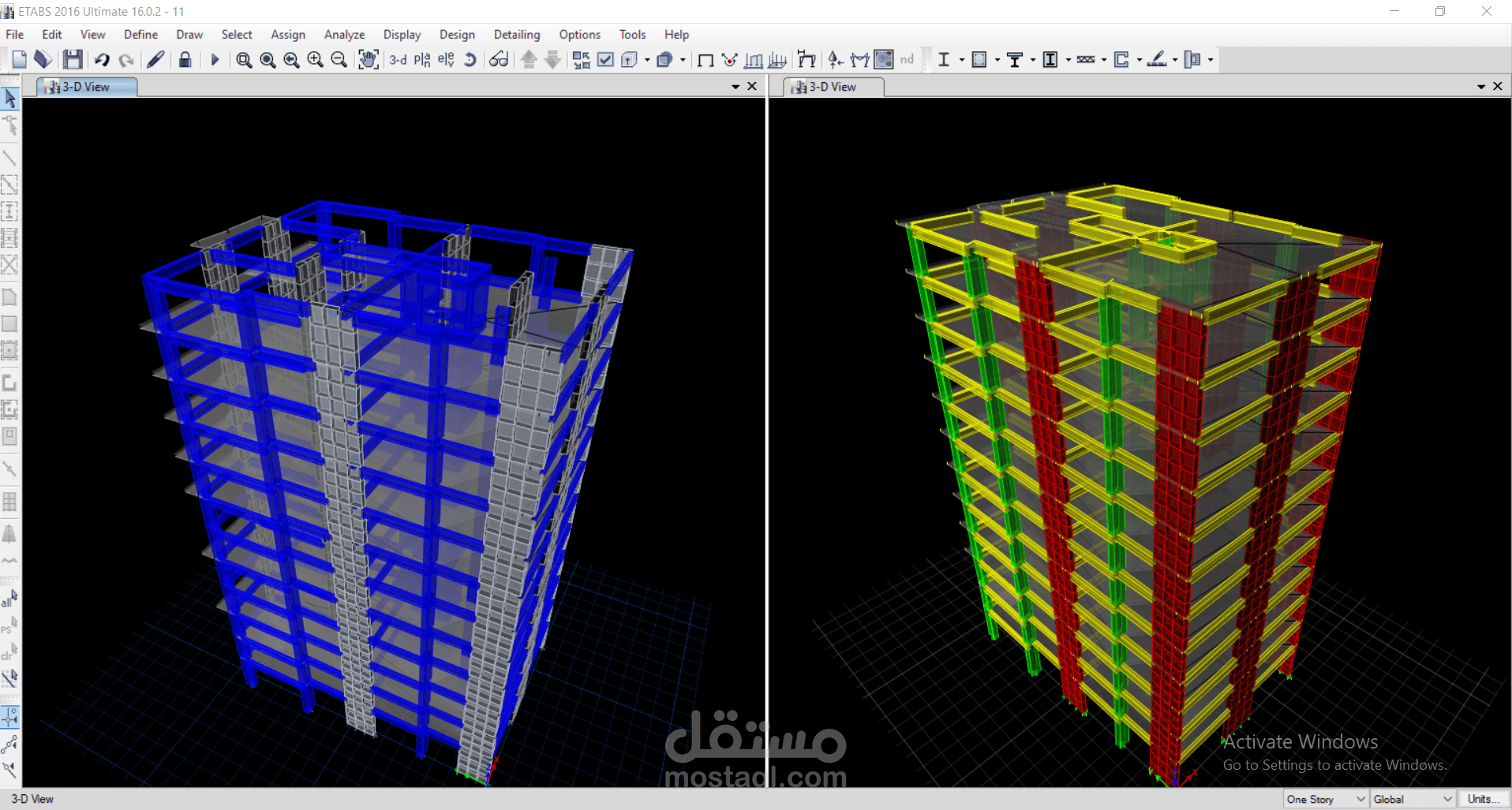Click the Restore Full View zoom icon

[268, 60]
